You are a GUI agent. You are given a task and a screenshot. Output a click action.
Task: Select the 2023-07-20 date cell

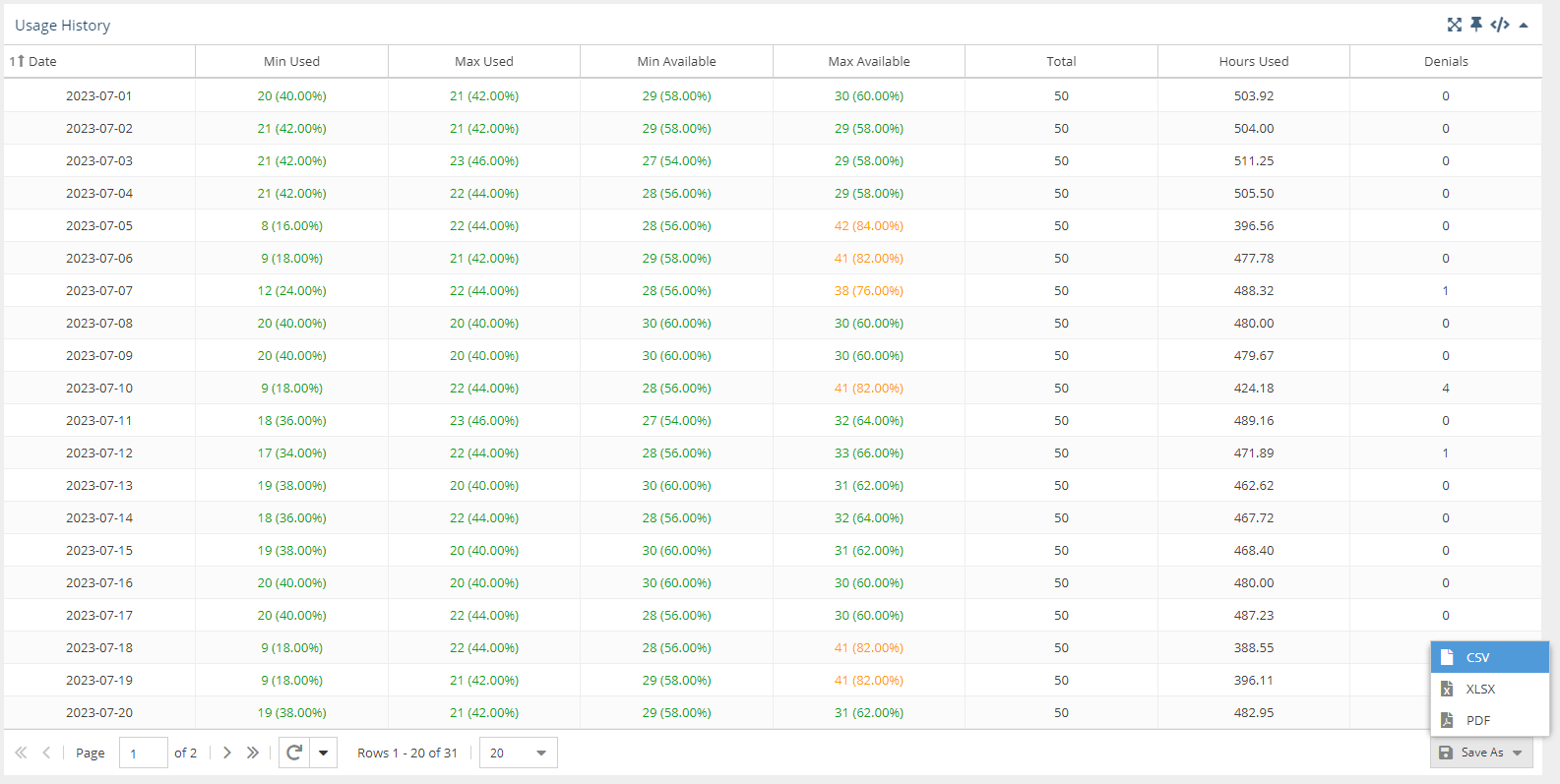(x=99, y=712)
